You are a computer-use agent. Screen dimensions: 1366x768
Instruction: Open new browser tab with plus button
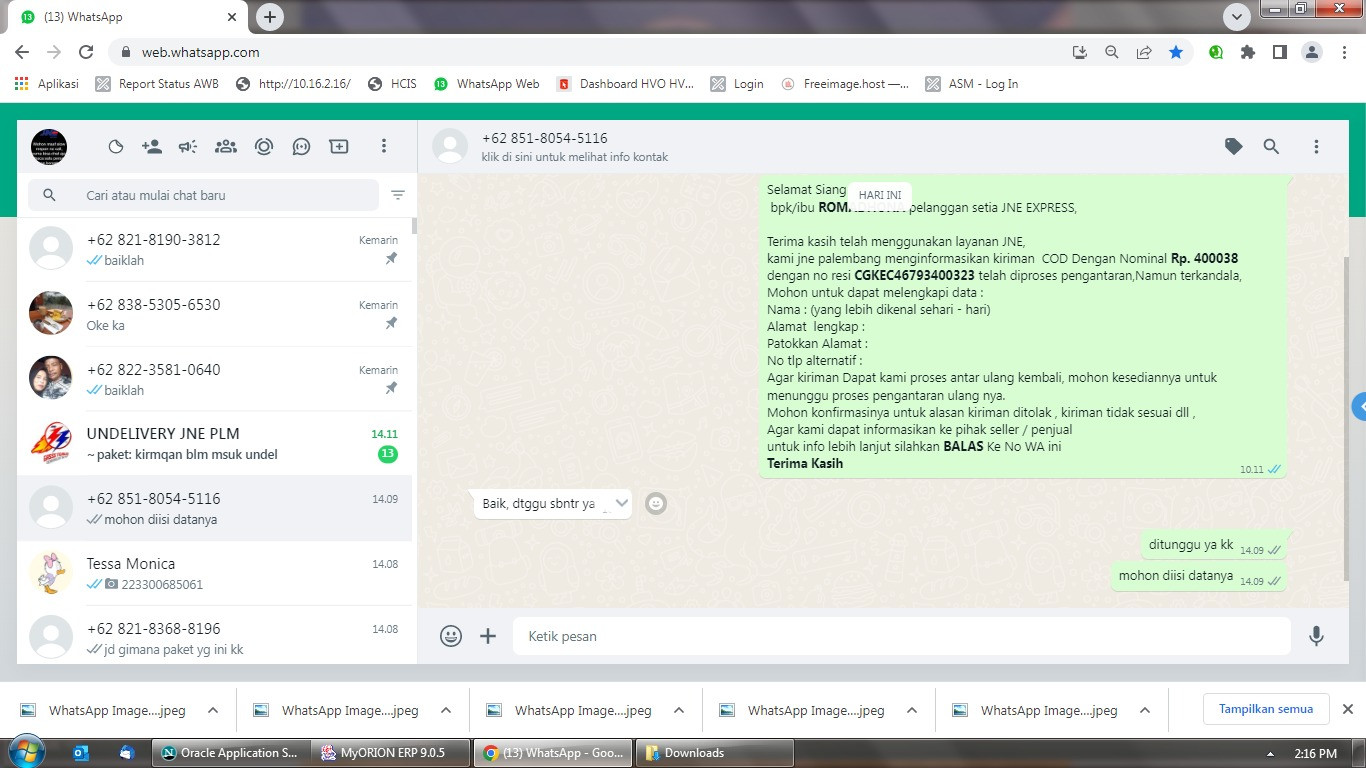270,17
